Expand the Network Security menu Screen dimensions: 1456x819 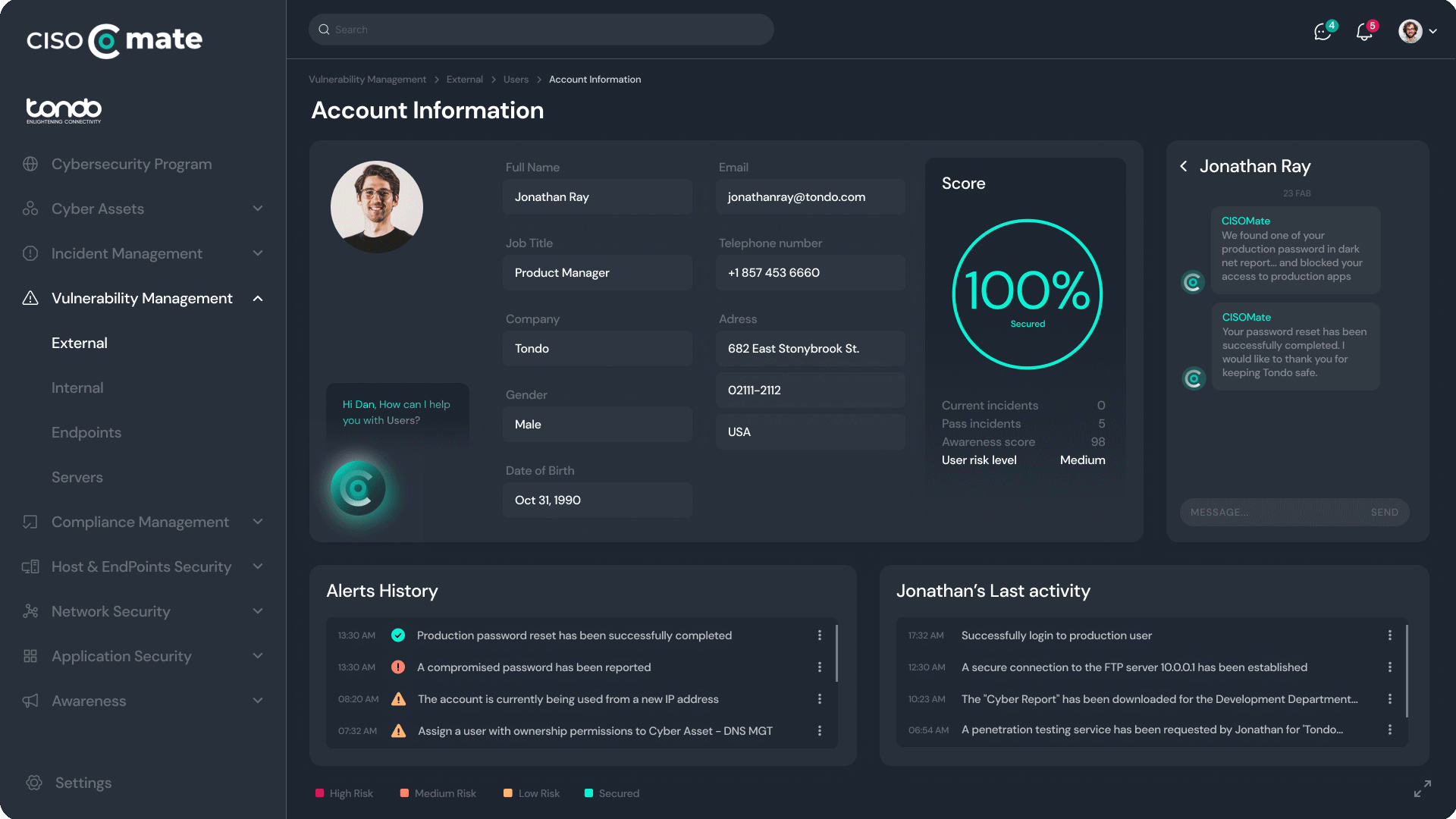pyautogui.click(x=258, y=611)
